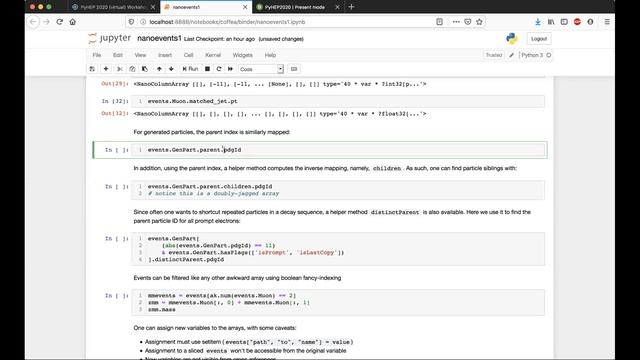Click cell containing distinctParent.pdgId code

click(338, 249)
